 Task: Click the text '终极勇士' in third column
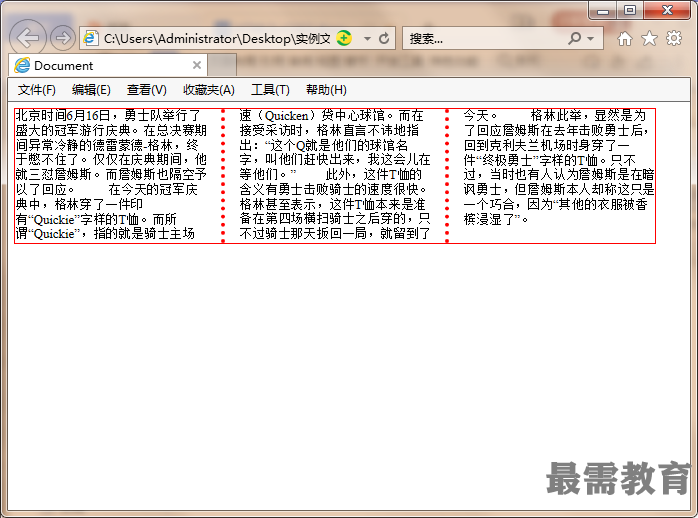point(507,160)
